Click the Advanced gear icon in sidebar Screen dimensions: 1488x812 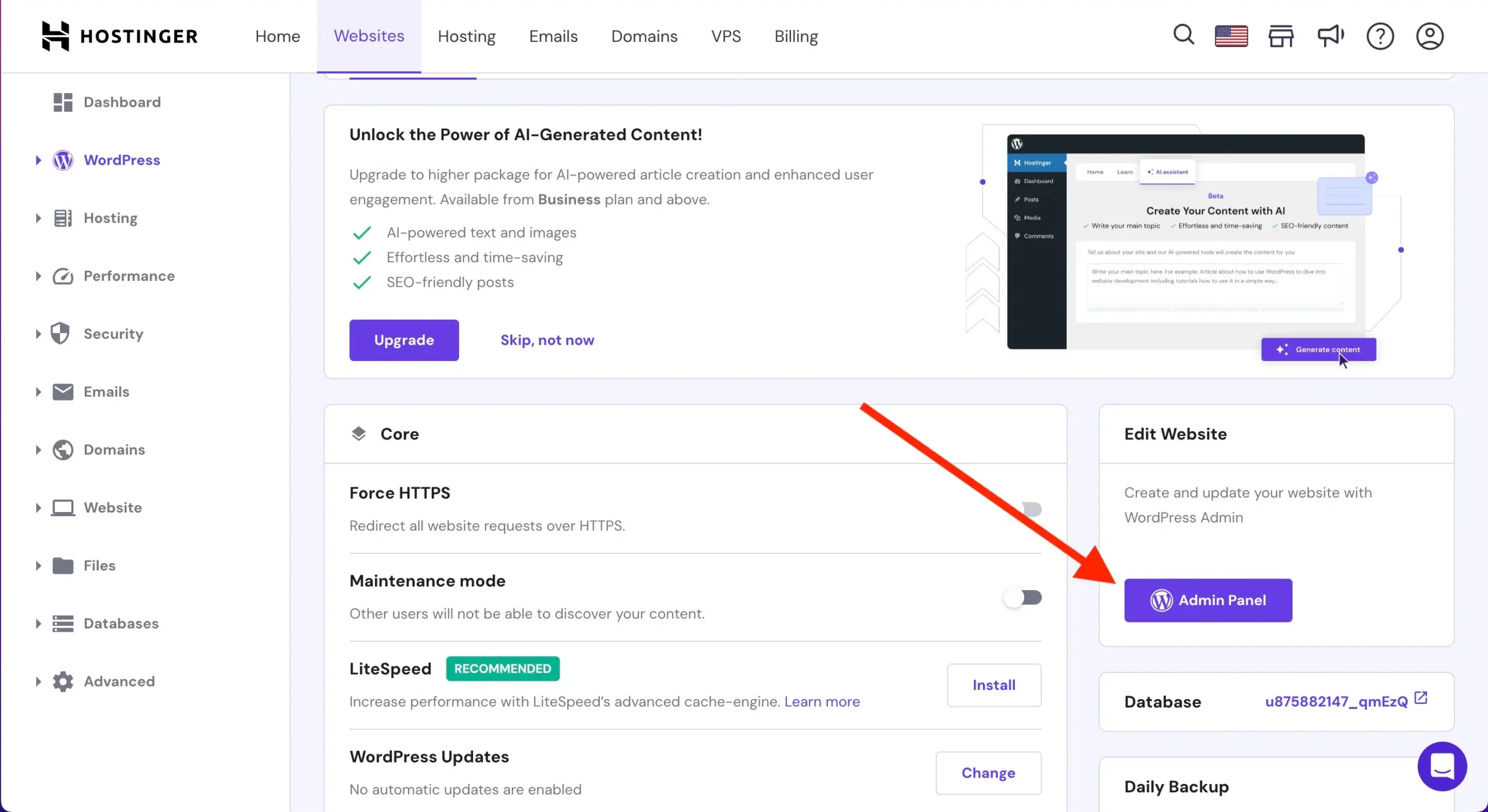pyautogui.click(x=63, y=681)
